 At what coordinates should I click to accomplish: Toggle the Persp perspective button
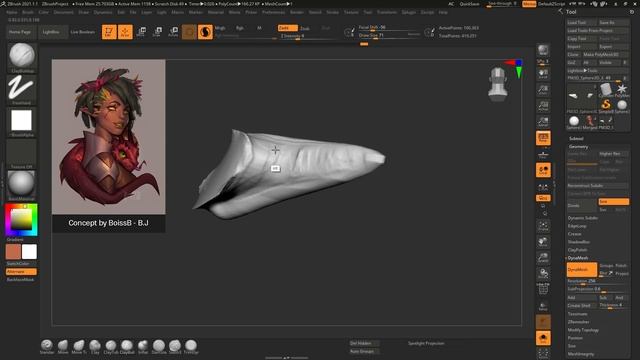(543, 138)
